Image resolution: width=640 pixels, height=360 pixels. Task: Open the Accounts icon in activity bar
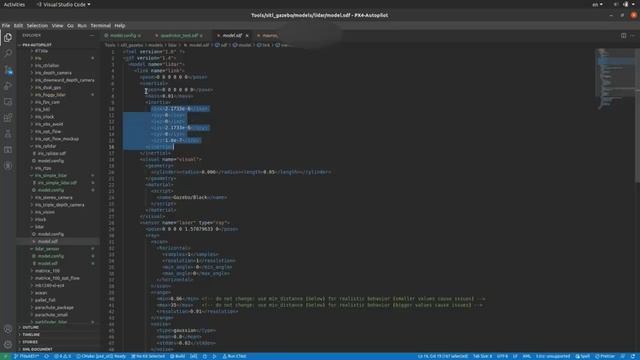tap(8, 329)
